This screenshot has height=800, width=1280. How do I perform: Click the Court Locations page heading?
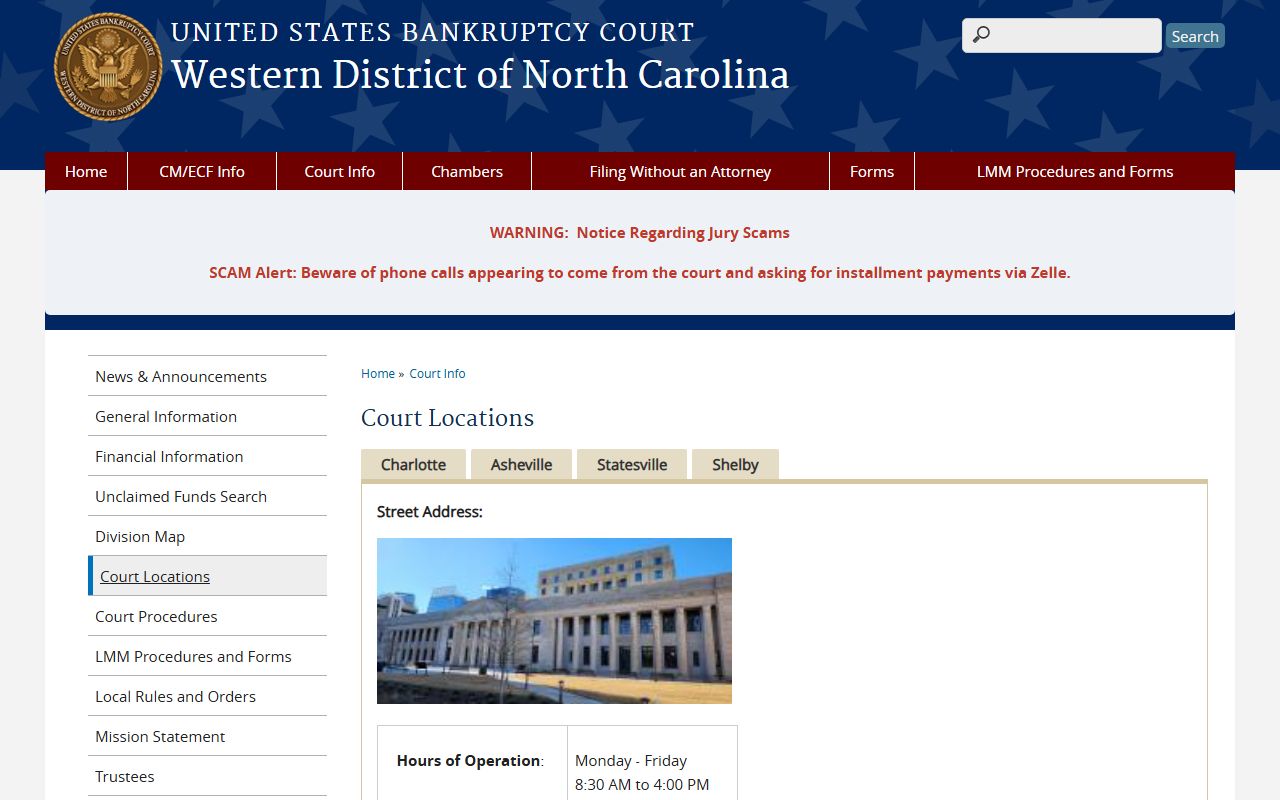pos(447,418)
